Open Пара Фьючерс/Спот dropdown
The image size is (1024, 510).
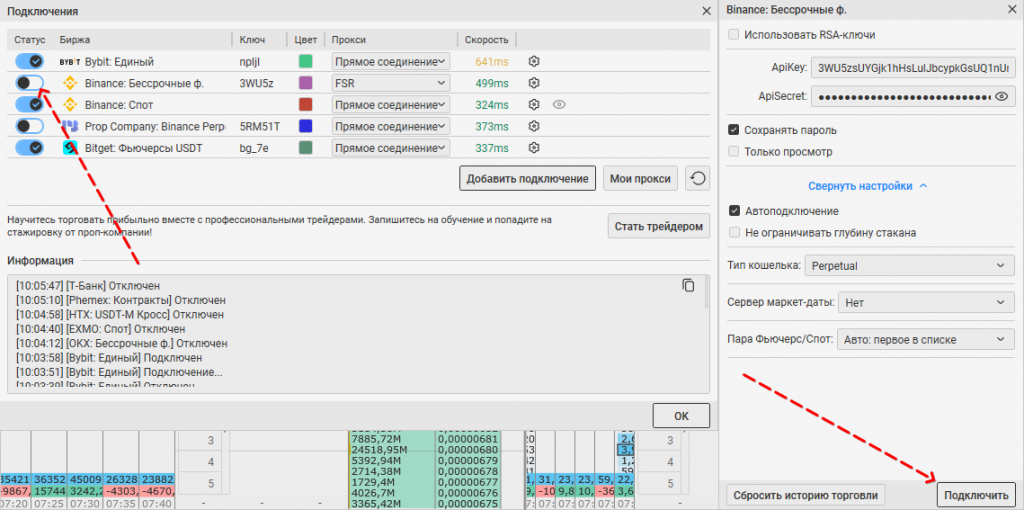[x=925, y=339]
